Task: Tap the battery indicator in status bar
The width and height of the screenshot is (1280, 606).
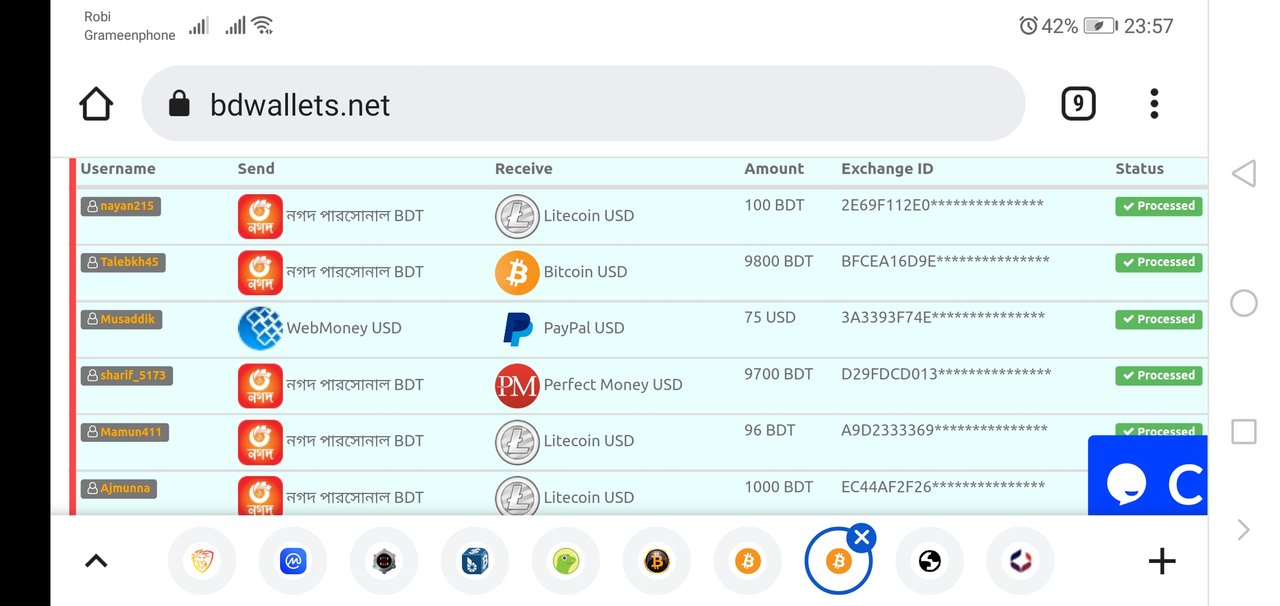Action: pyautogui.click(x=1100, y=26)
